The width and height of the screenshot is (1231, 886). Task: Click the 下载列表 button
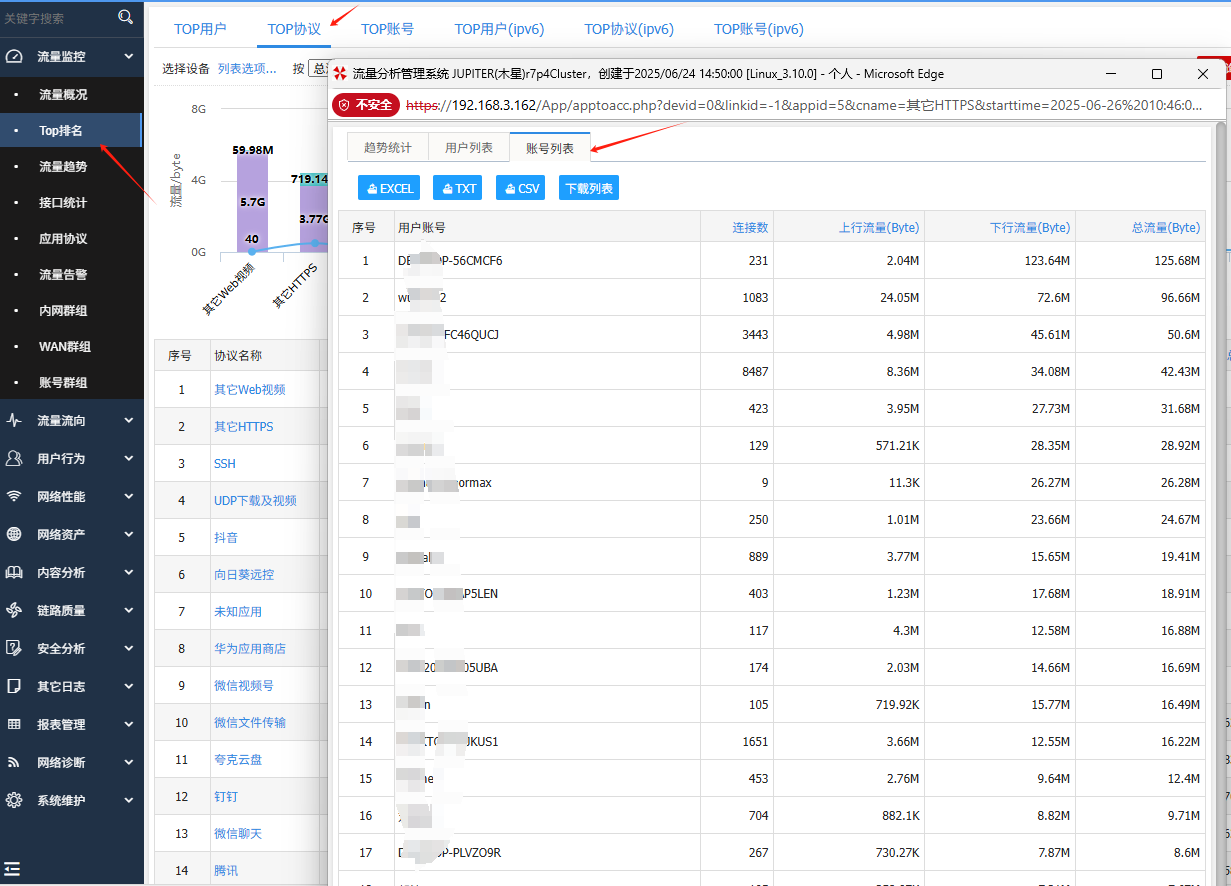click(589, 188)
